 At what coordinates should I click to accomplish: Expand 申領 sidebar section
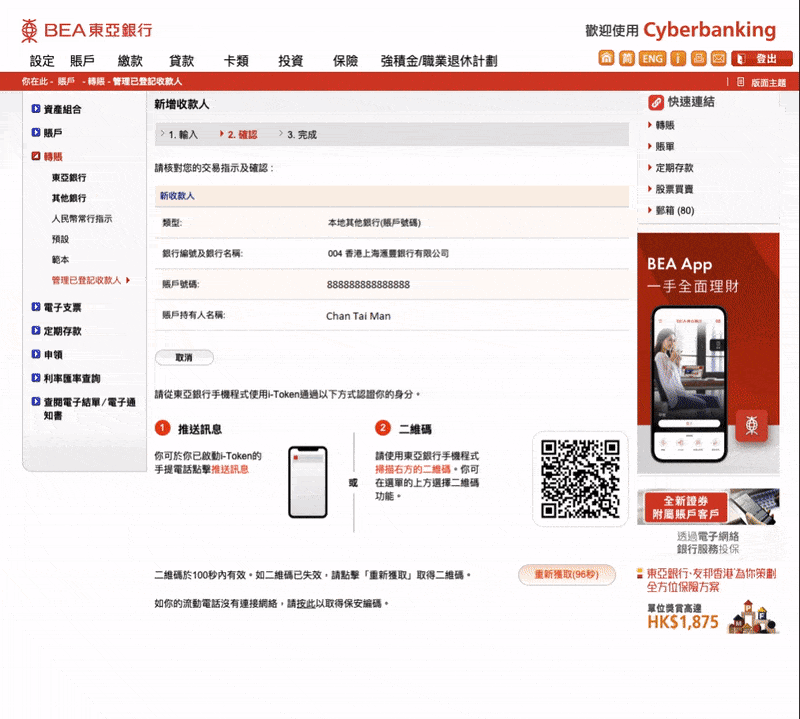(36, 354)
